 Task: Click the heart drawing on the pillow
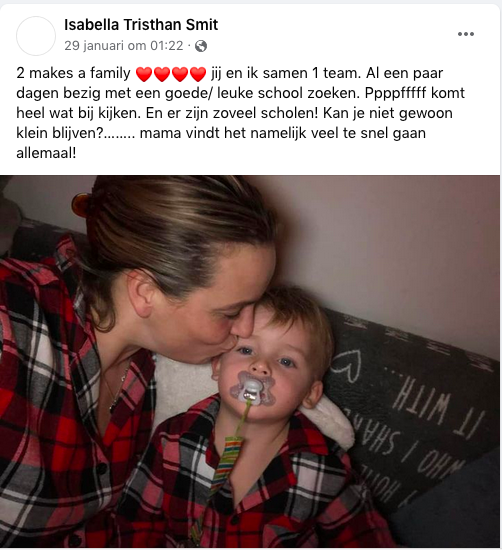click(347, 366)
